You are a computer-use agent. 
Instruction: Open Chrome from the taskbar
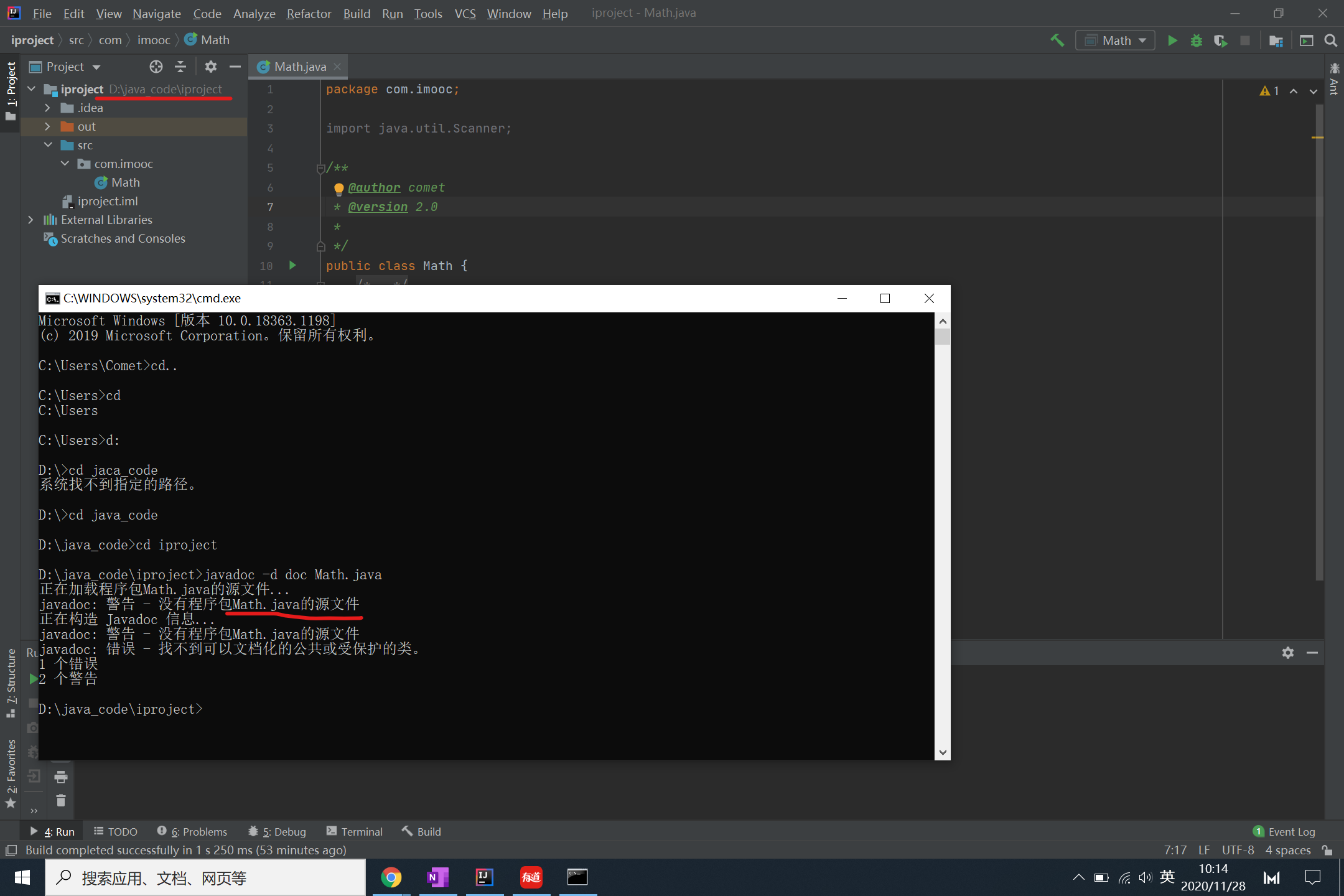pos(391,878)
